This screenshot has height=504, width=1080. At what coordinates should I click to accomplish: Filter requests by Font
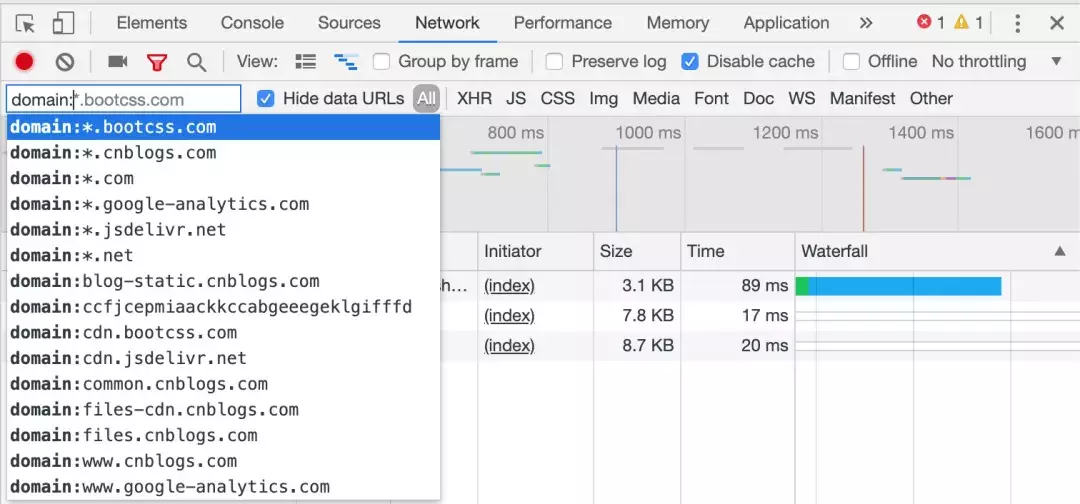pos(712,98)
